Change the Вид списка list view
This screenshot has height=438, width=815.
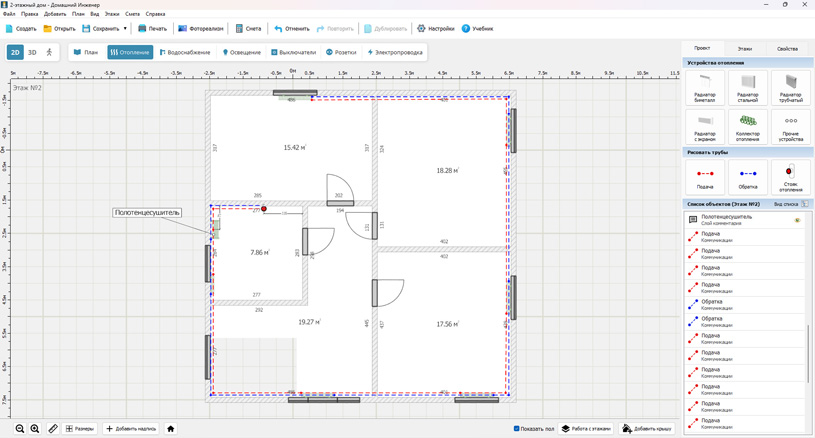pos(804,204)
